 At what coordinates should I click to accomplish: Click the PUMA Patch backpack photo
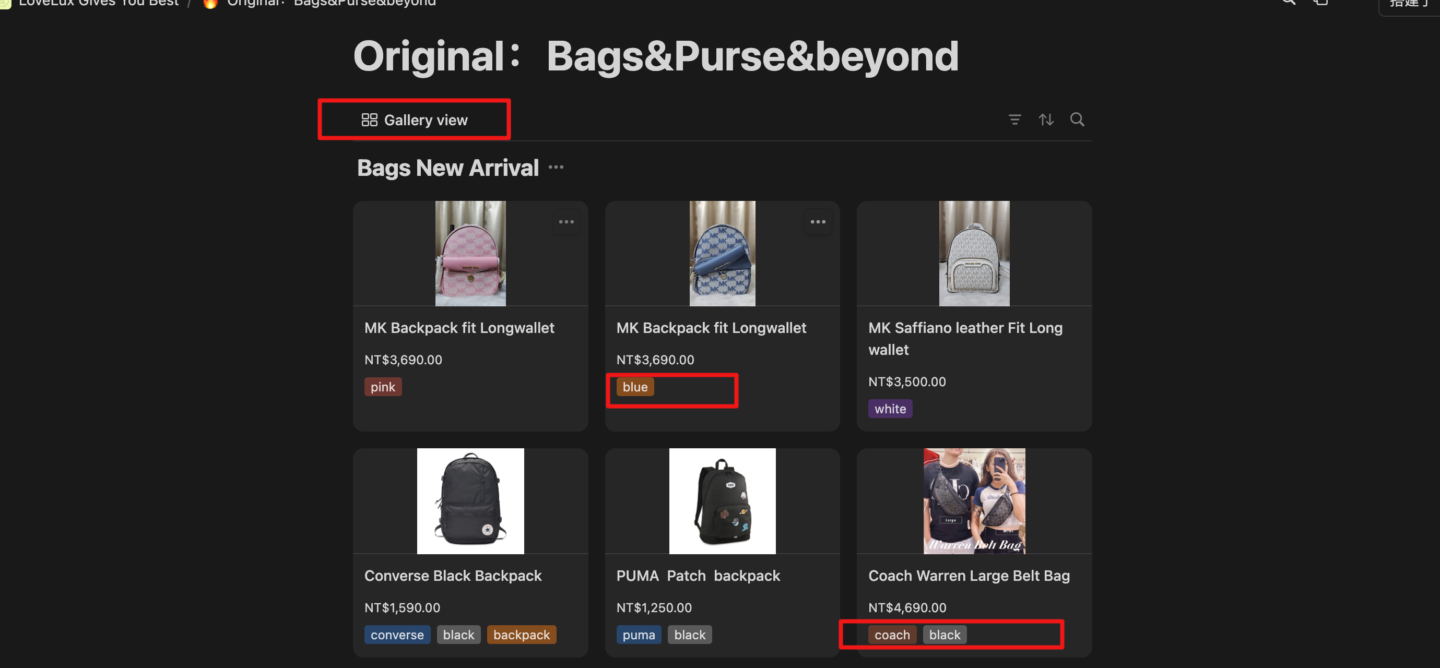point(722,501)
